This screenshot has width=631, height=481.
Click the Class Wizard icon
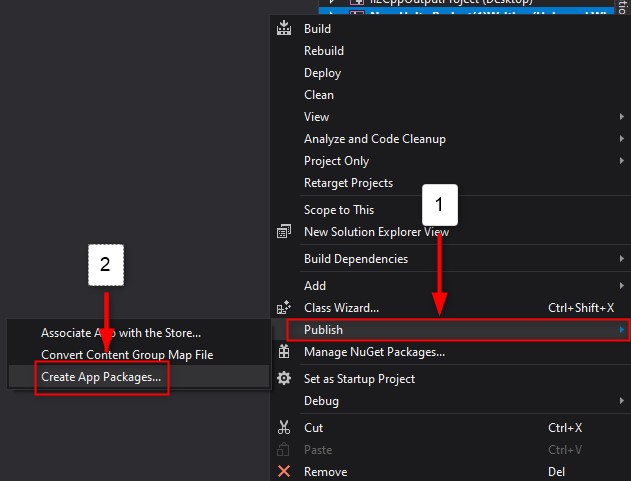point(284,308)
